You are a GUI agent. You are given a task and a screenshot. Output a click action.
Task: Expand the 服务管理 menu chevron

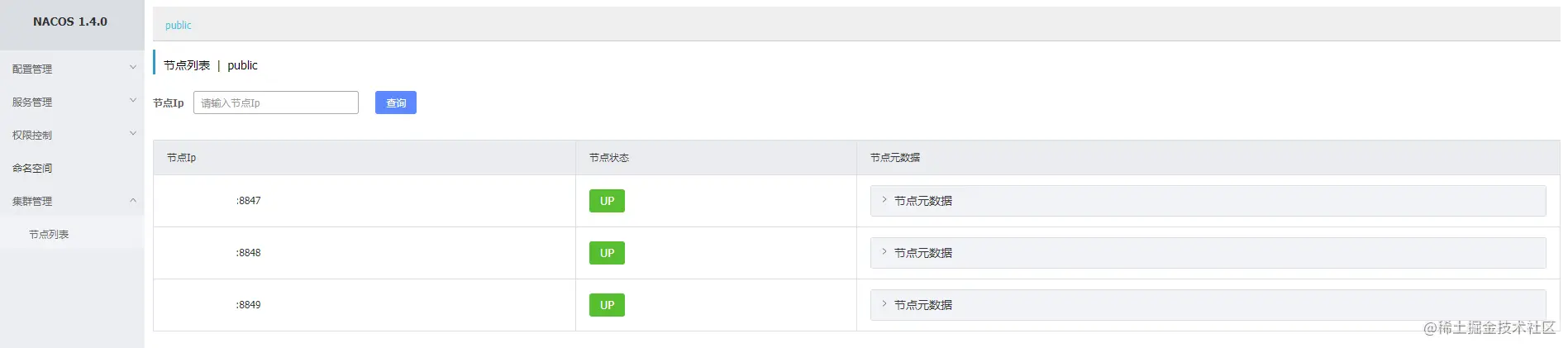click(132, 101)
